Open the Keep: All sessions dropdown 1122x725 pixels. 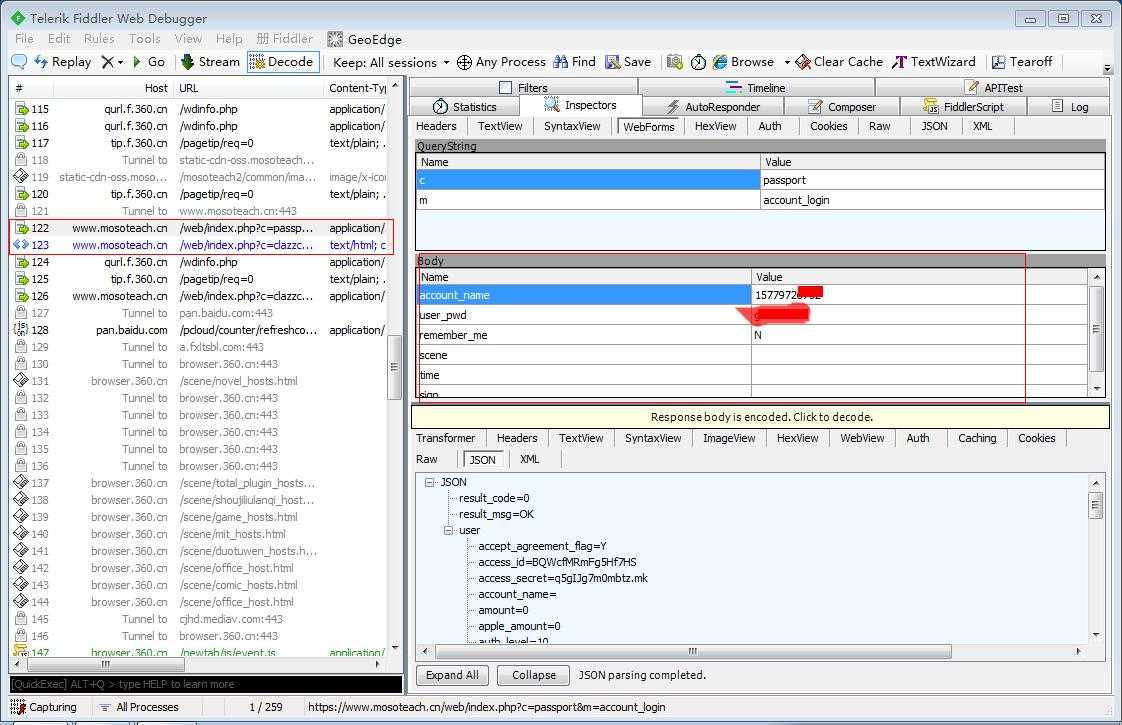tap(391, 63)
